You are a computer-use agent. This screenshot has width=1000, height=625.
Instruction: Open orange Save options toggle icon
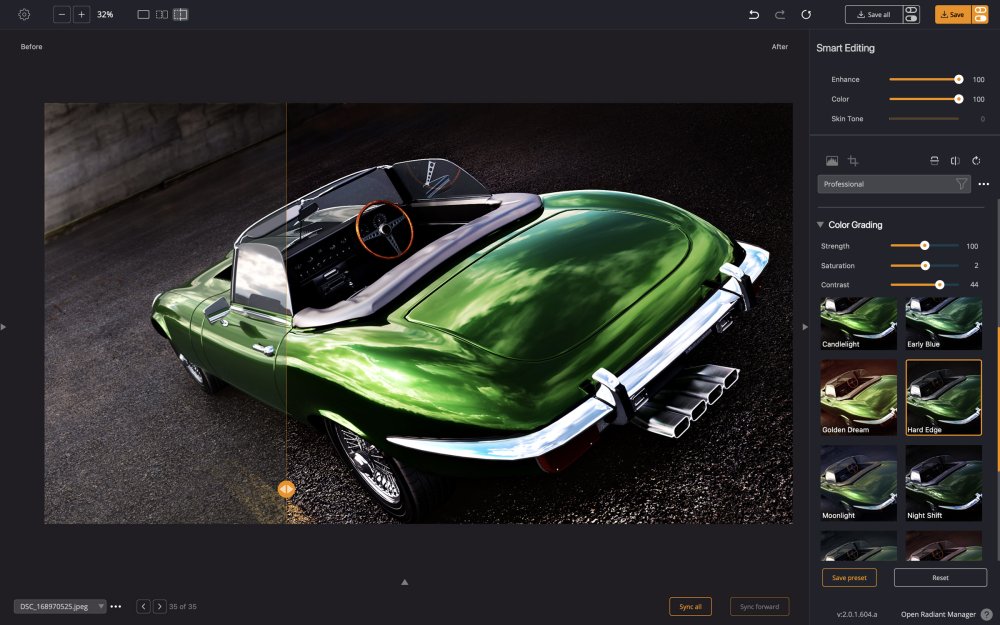click(x=980, y=14)
